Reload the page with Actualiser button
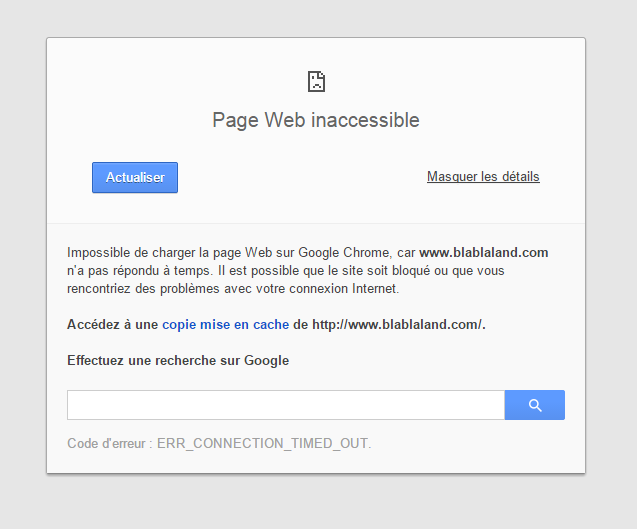The width and height of the screenshot is (637, 529). point(135,178)
